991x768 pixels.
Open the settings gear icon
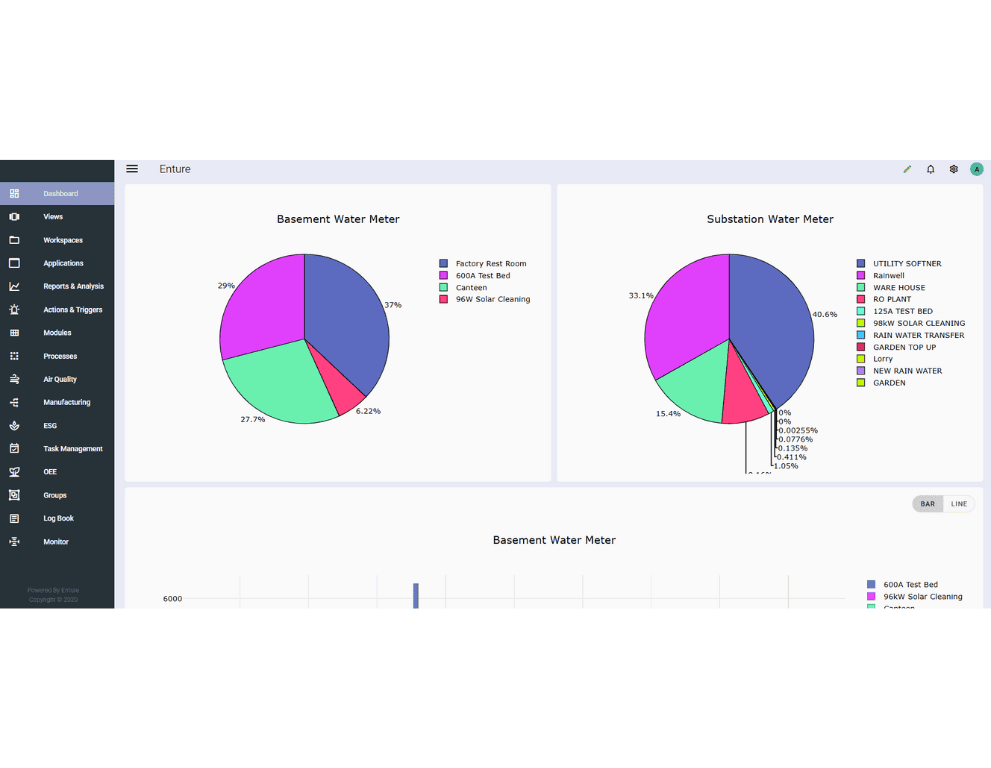[x=954, y=169]
